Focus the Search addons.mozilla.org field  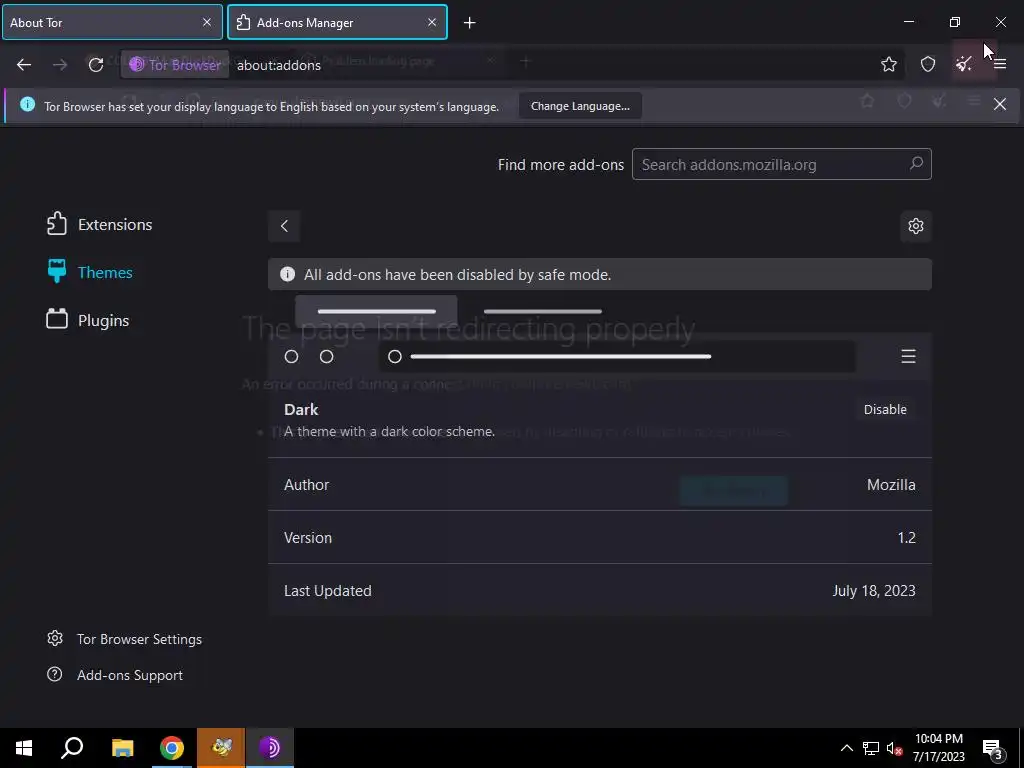pyautogui.click(x=781, y=165)
